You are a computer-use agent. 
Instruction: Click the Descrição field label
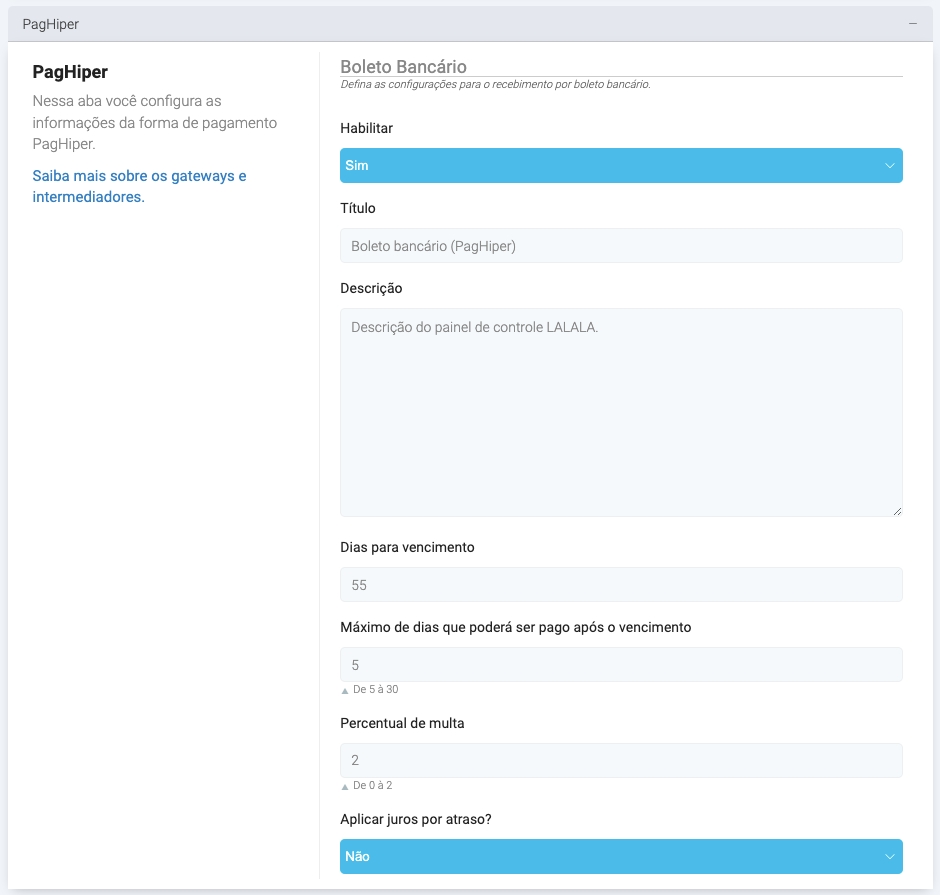pos(371,288)
